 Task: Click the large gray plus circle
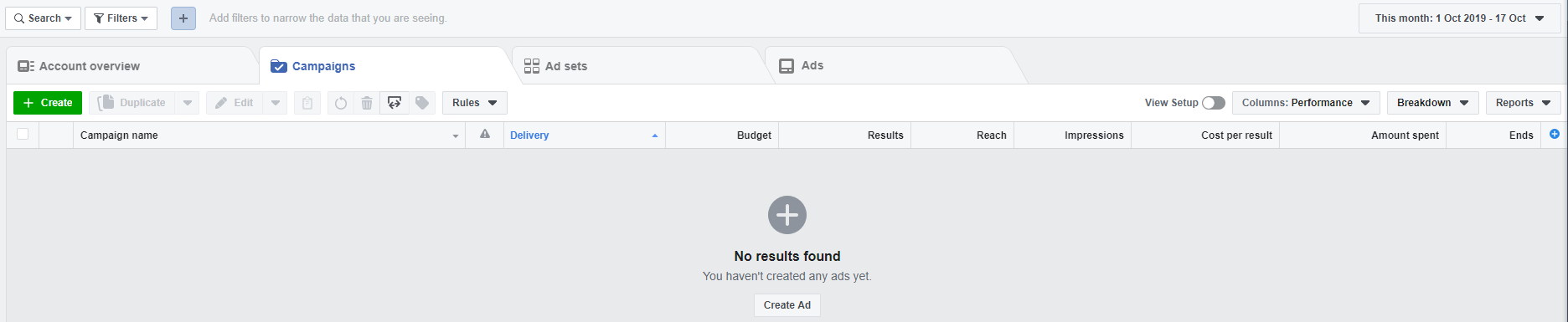[x=787, y=215]
